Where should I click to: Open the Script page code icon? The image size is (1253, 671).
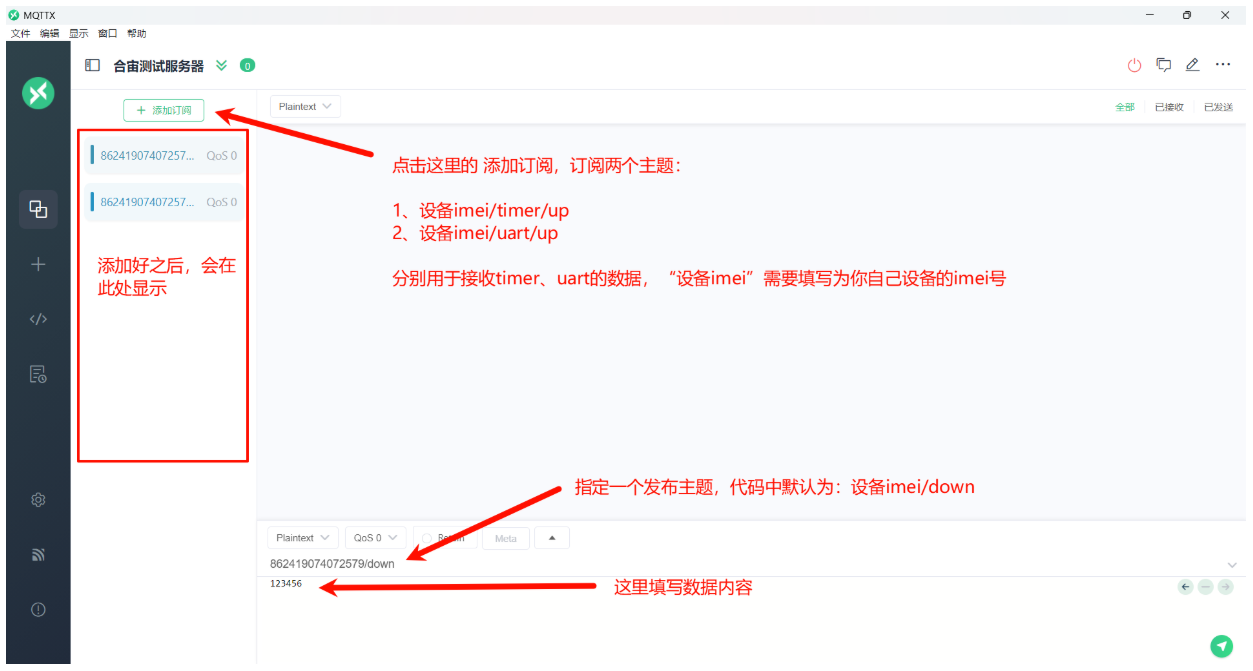[x=38, y=319]
